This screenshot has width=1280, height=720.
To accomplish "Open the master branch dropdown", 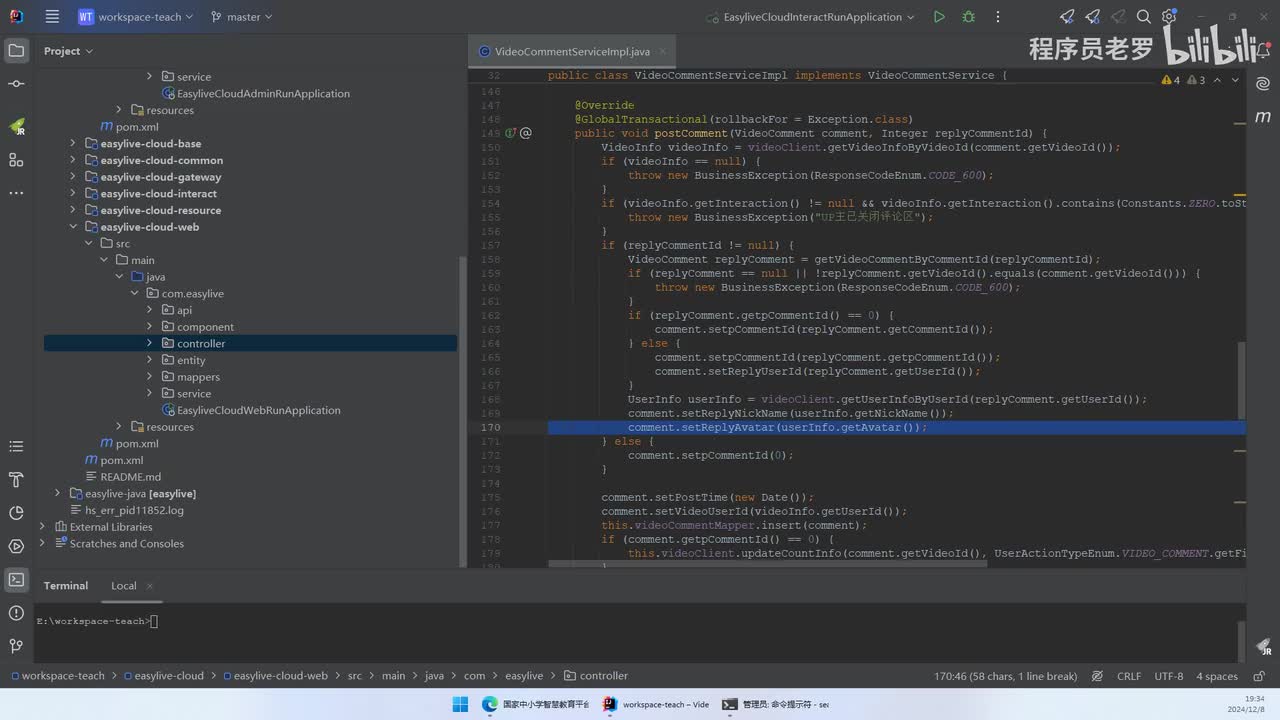I will click(x=242, y=17).
